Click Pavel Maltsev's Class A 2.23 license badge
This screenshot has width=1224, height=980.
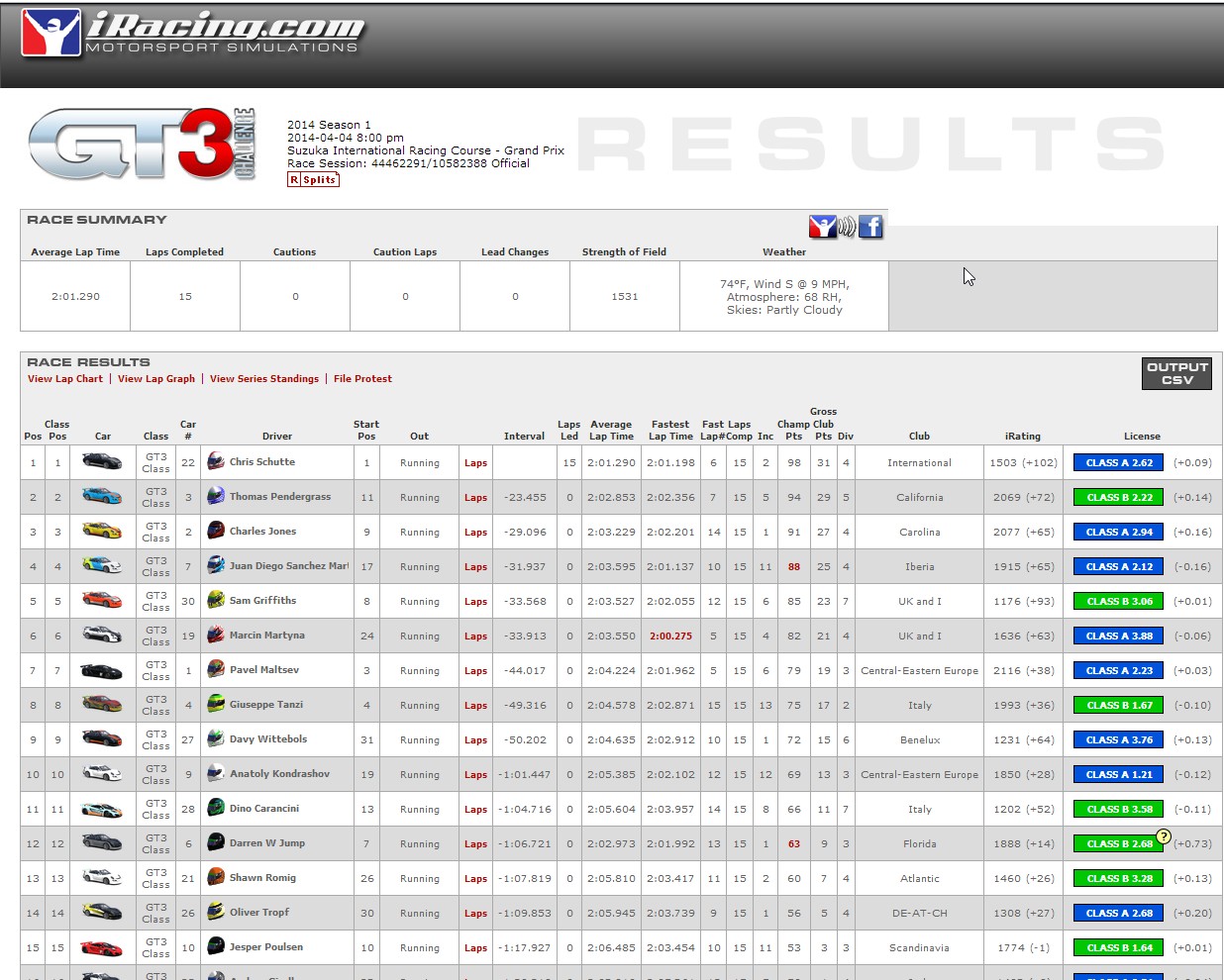click(1119, 670)
